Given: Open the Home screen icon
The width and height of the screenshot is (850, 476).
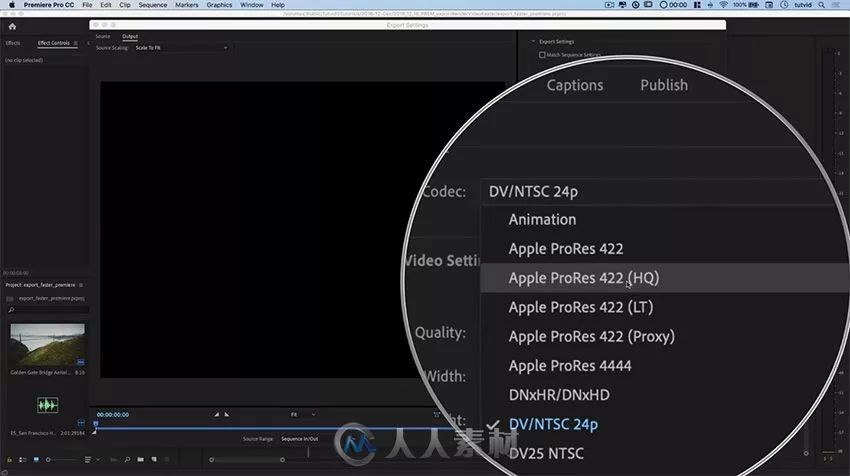Looking at the screenshot, I should tap(12, 27).
